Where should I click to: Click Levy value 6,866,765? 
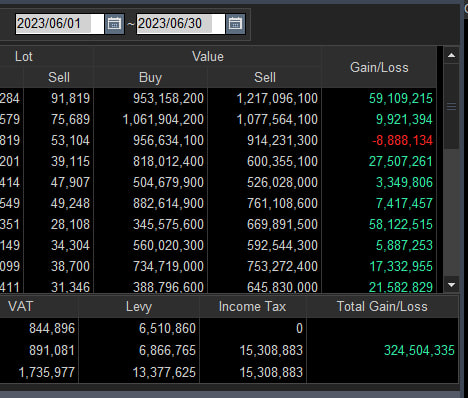tap(167, 350)
